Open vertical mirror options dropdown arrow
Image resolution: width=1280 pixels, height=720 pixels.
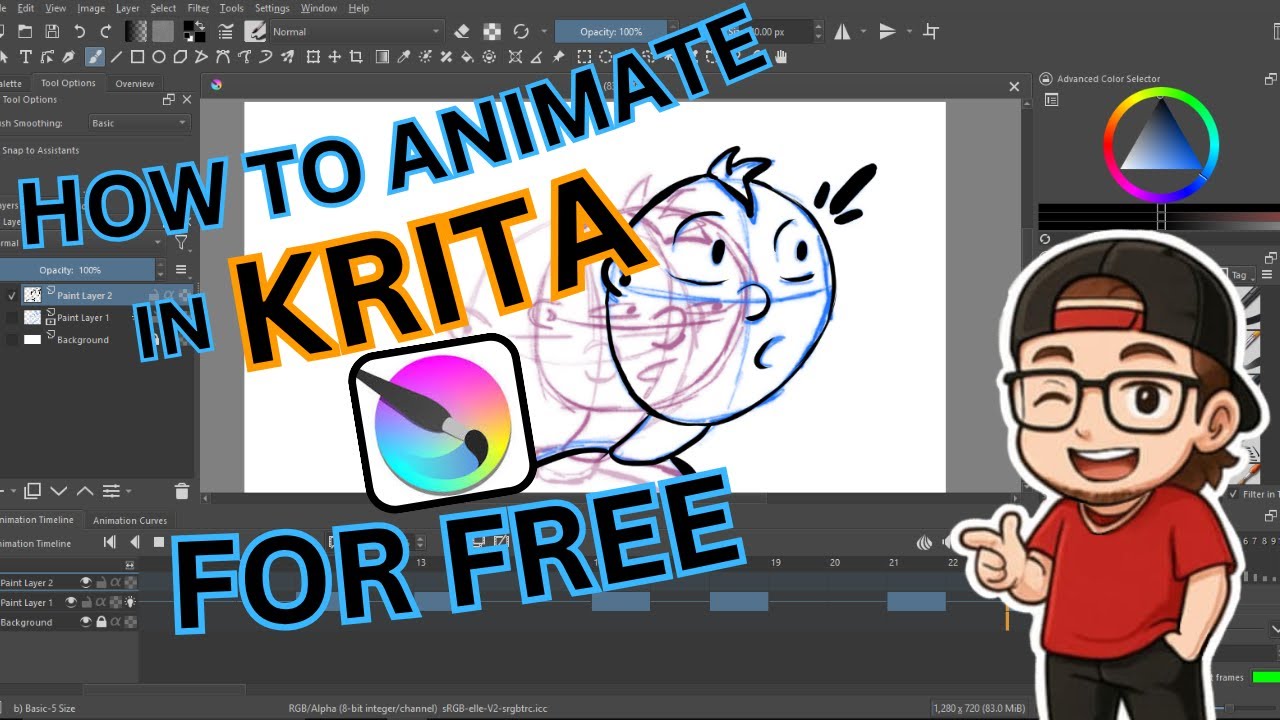point(909,32)
